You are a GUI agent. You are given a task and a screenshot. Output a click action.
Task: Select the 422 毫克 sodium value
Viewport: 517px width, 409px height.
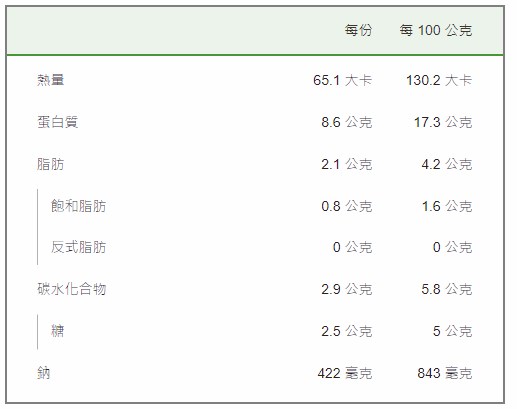[345, 373]
